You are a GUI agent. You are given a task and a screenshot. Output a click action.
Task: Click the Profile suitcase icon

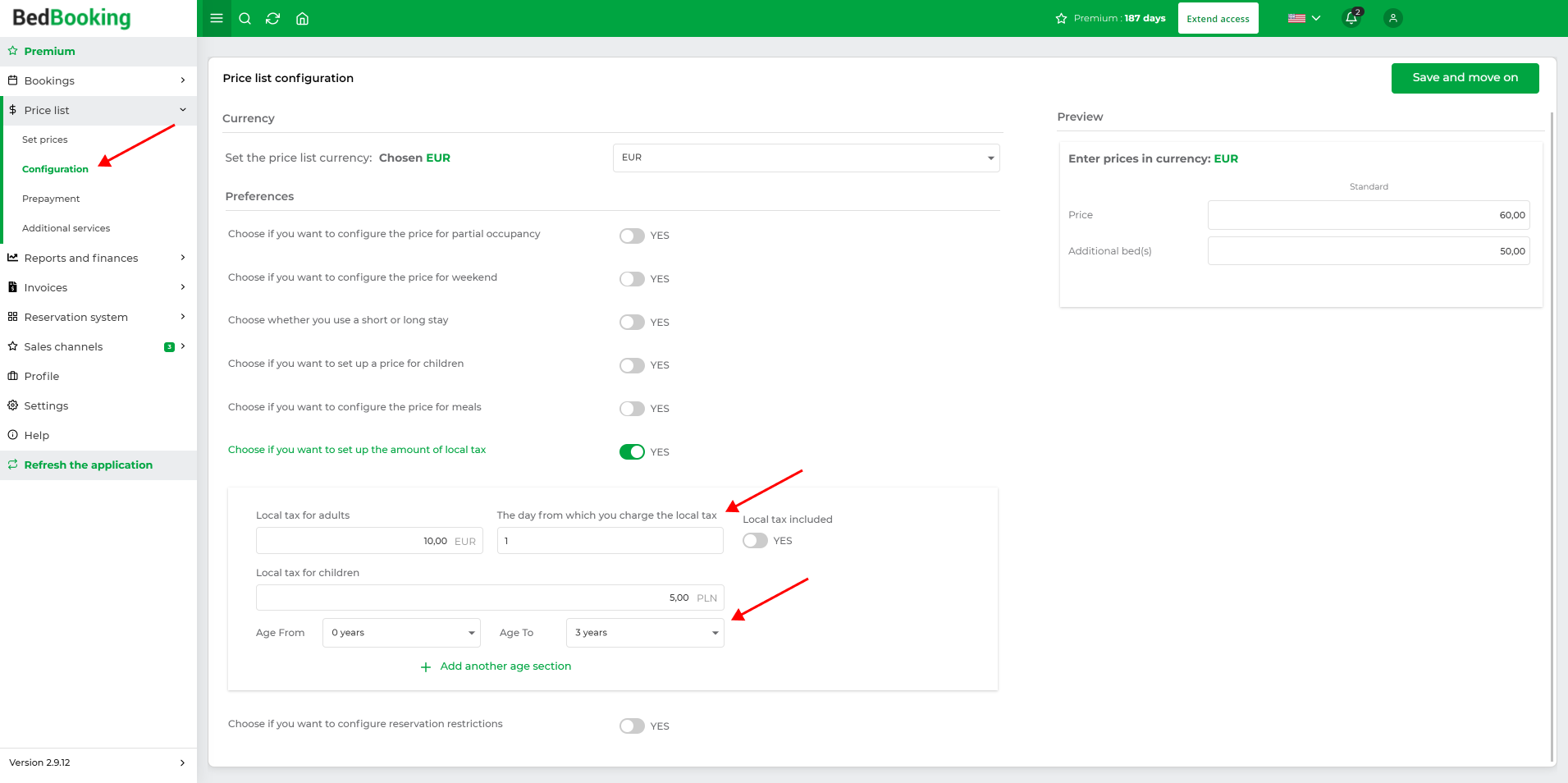12,376
